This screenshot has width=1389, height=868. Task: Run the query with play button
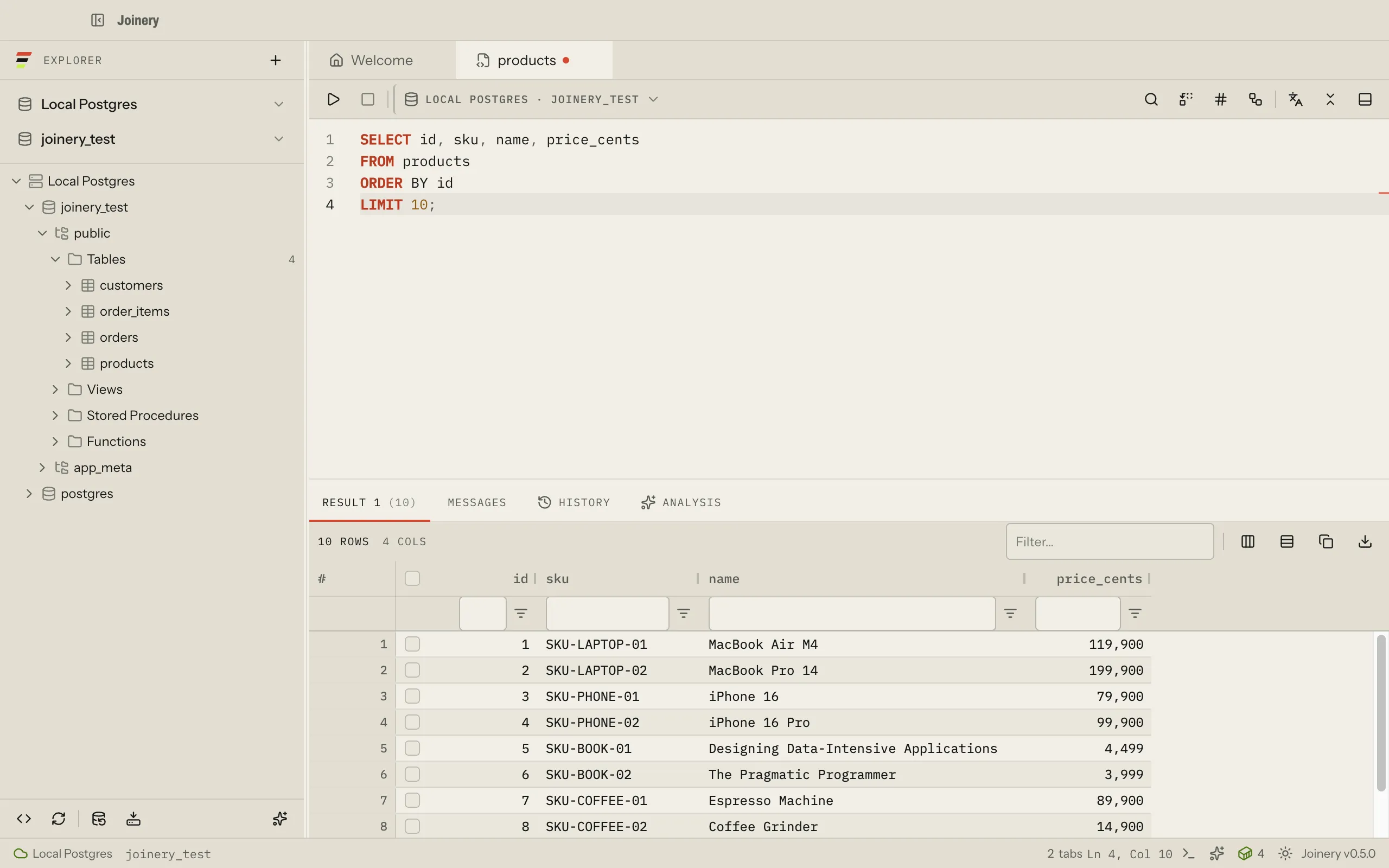click(x=333, y=99)
